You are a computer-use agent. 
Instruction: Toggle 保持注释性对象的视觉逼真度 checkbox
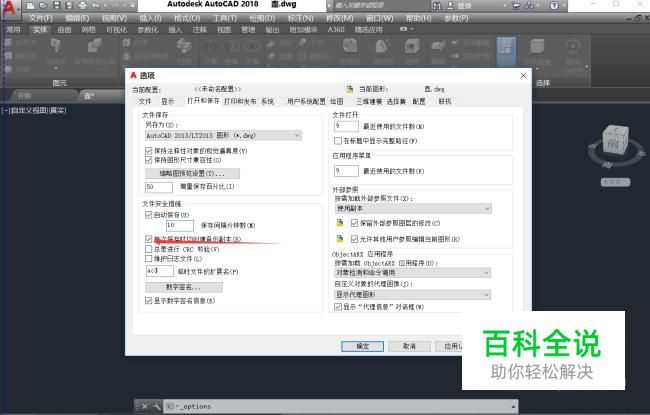tap(148, 150)
